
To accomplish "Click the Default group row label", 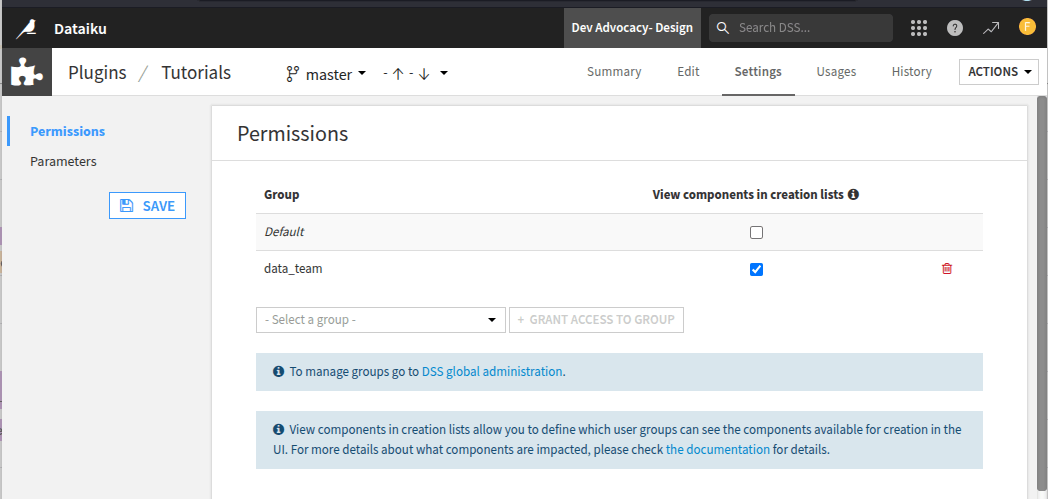I will click(284, 232).
